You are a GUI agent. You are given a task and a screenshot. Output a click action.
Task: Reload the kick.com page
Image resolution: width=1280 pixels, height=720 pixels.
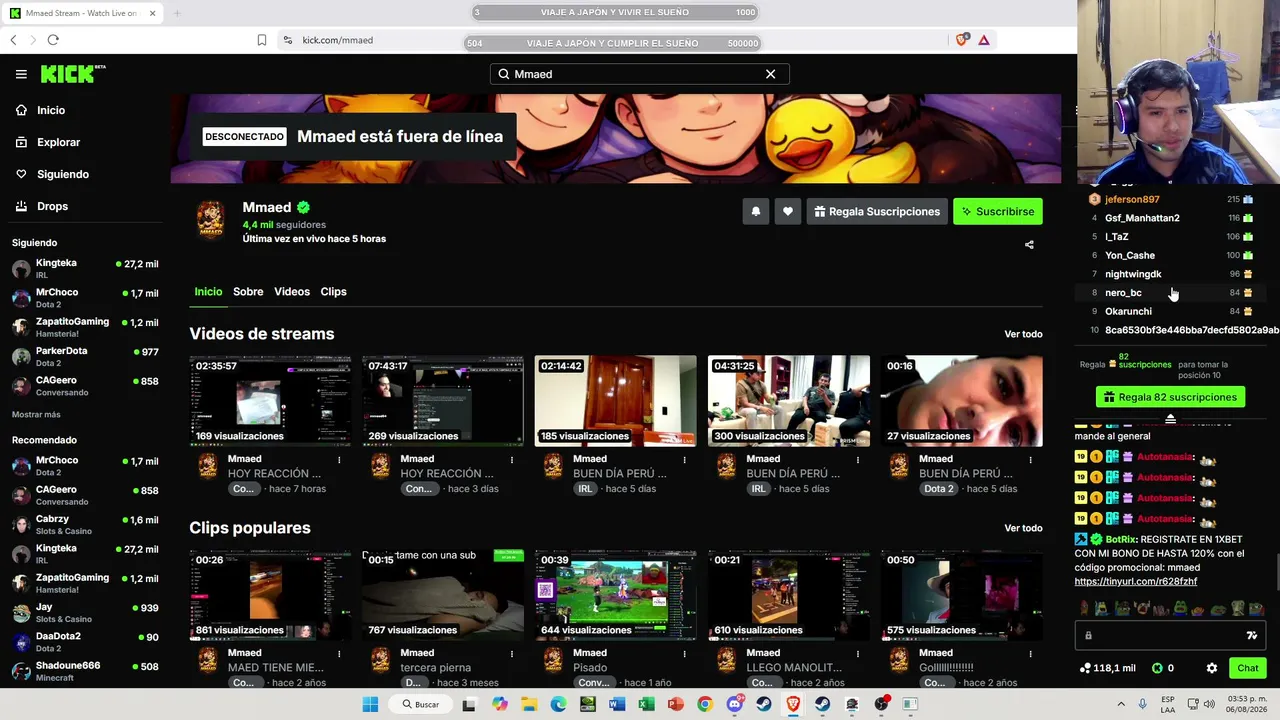pyautogui.click(x=53, y=40)
